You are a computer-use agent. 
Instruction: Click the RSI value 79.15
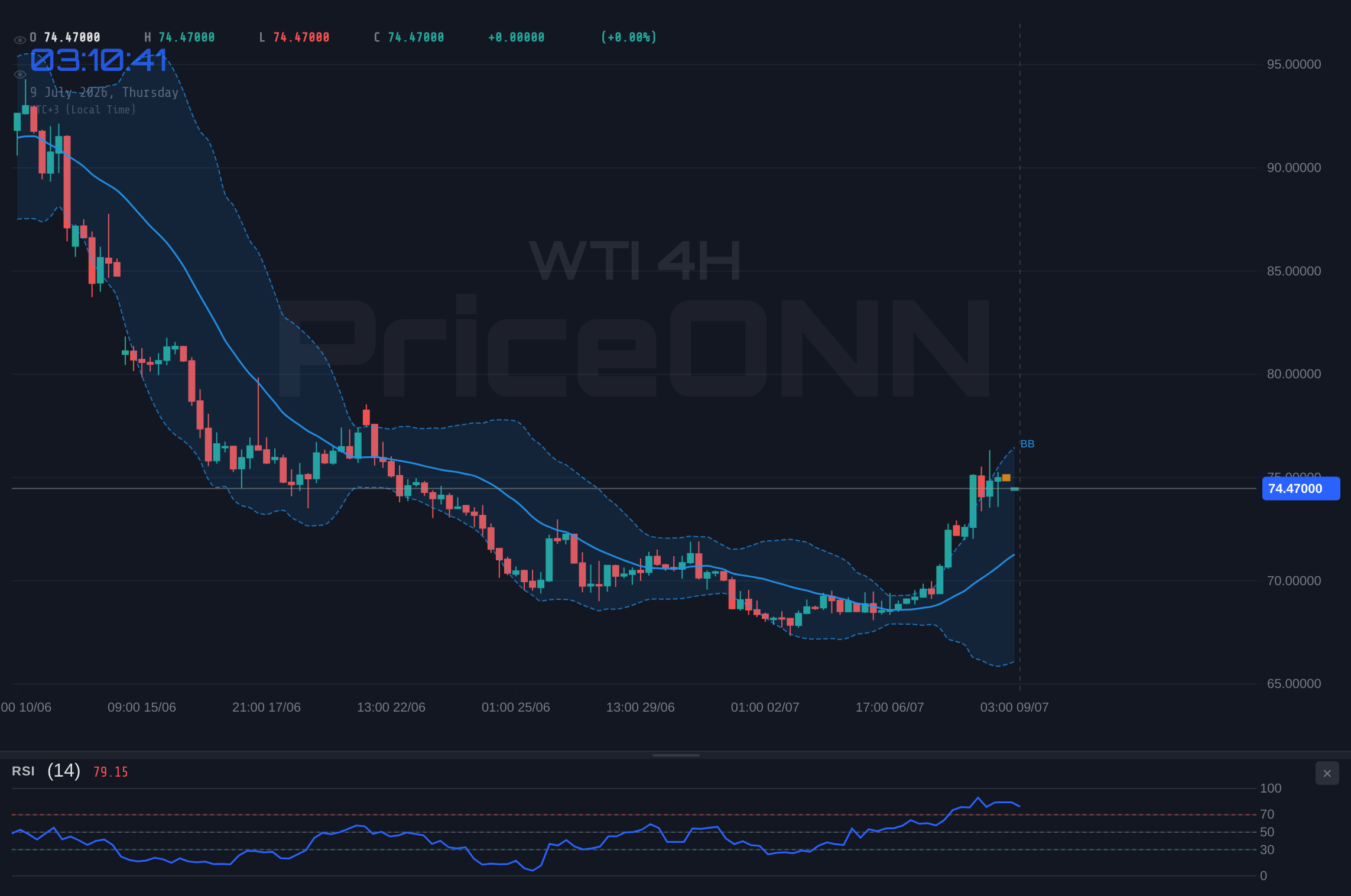pyautogui.click(x=111, y=772)
